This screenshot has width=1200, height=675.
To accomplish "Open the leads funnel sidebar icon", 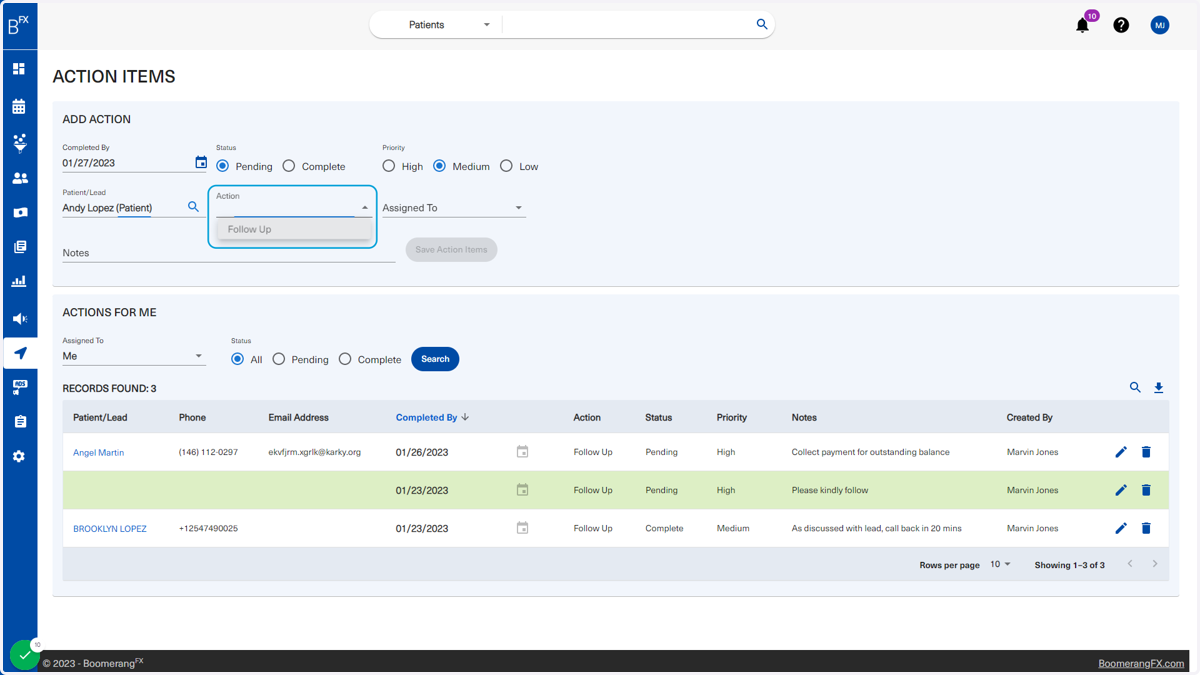I will (x=19, y=143).
